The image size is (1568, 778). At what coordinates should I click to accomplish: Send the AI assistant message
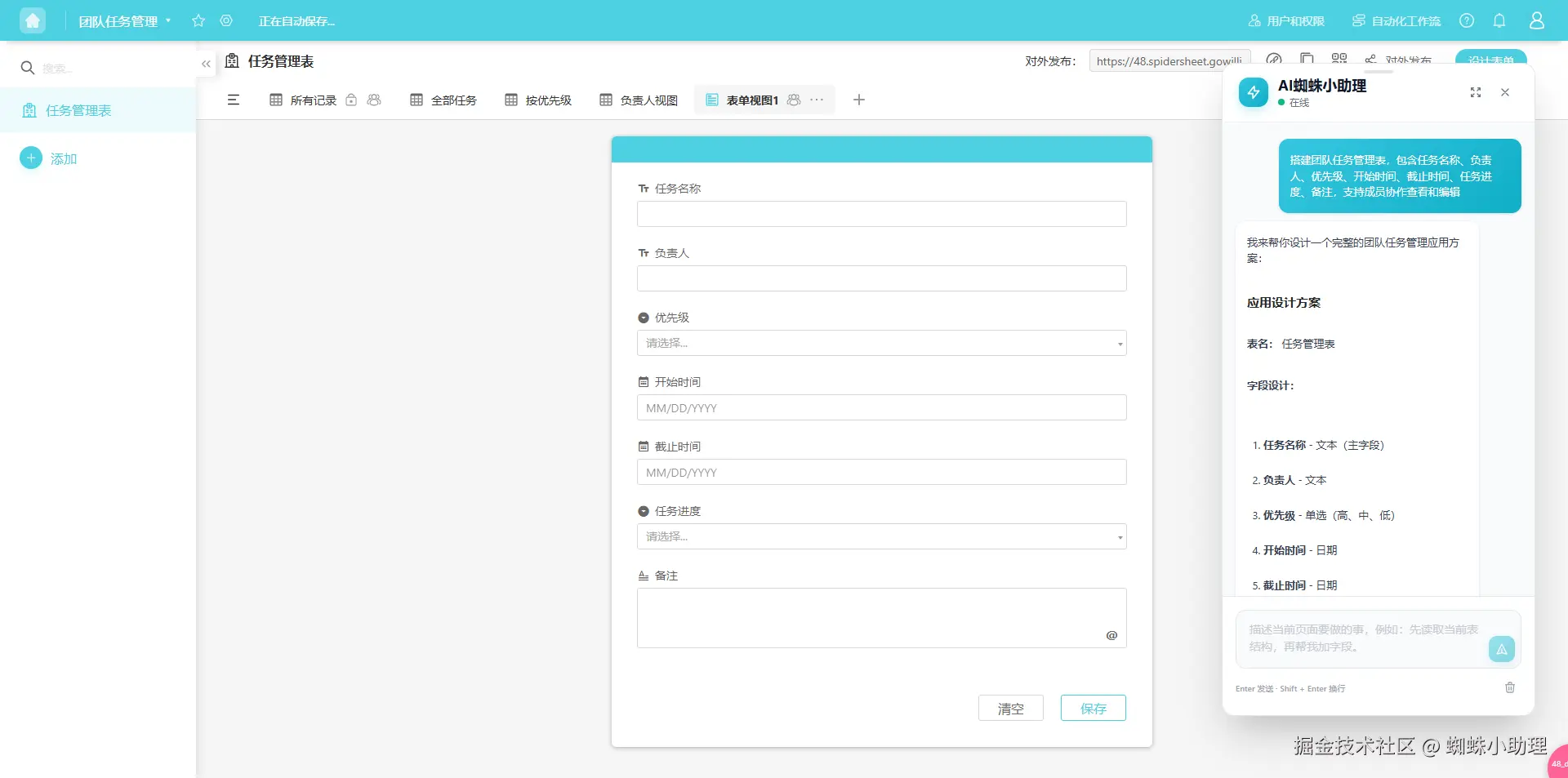point(1502,649)
